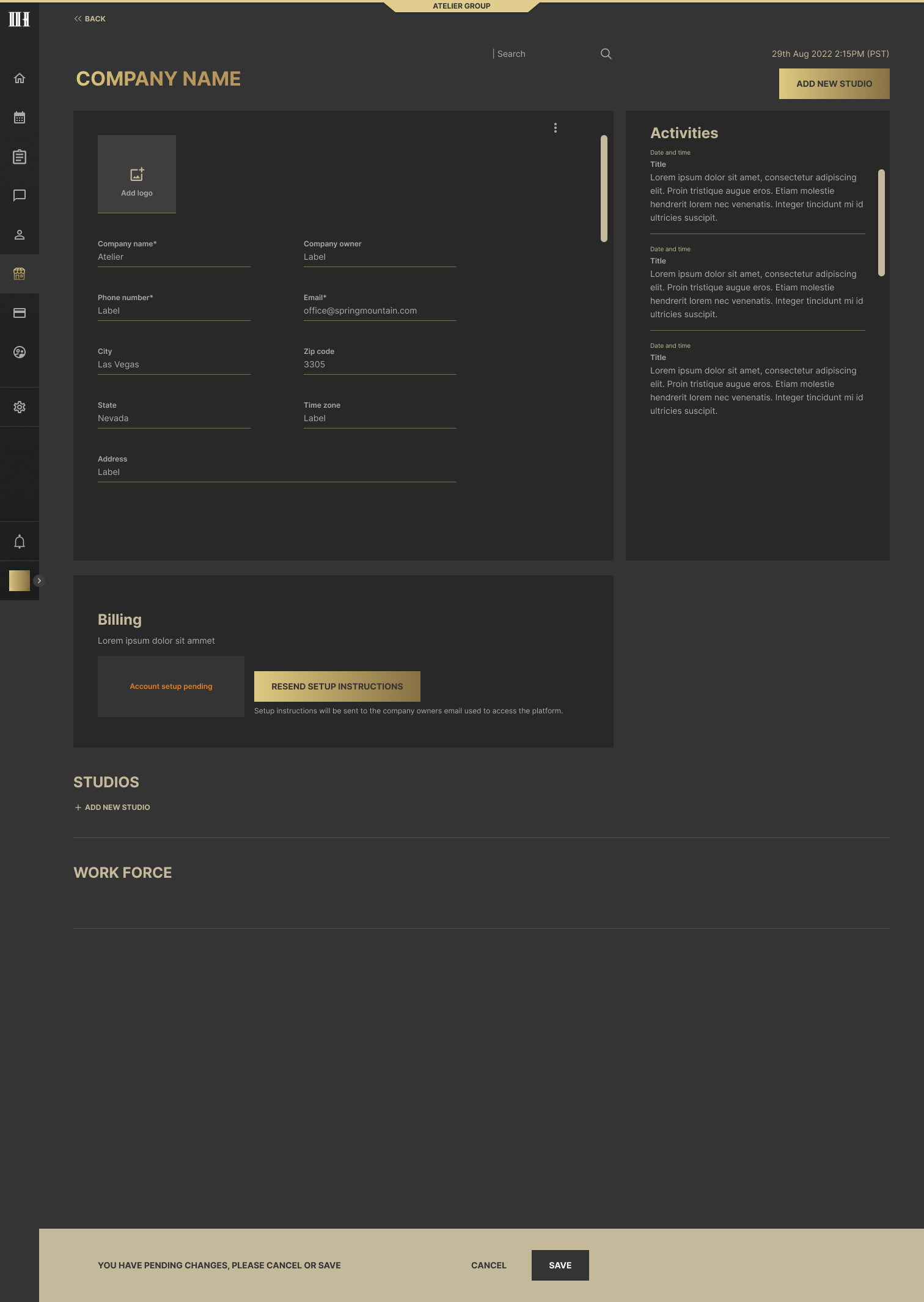
Task: Click the WORK FORCE section heading
Action: 123,873
